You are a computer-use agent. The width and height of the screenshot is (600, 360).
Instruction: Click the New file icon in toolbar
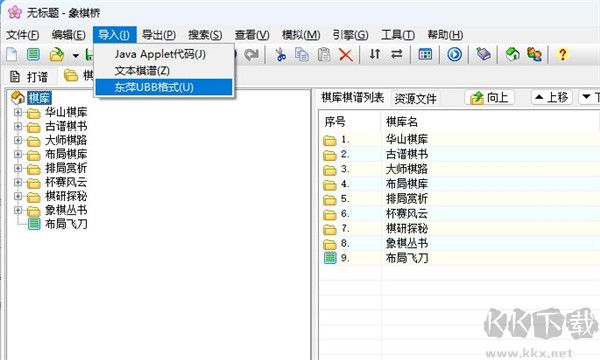click(12, 54)
